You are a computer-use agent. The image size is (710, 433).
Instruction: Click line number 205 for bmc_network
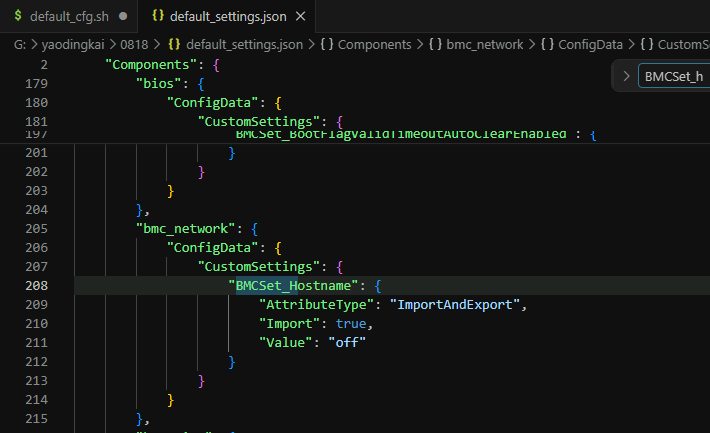[x=36, y=228]
